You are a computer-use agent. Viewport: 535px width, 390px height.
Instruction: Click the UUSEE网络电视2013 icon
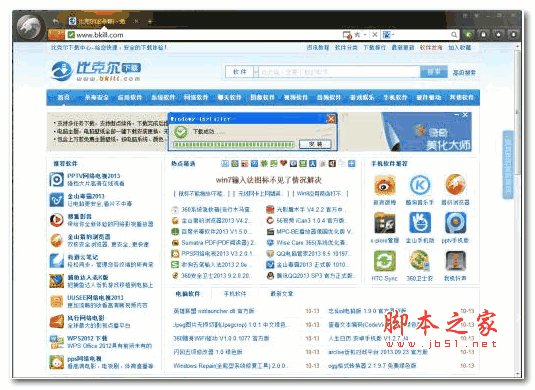56,301
